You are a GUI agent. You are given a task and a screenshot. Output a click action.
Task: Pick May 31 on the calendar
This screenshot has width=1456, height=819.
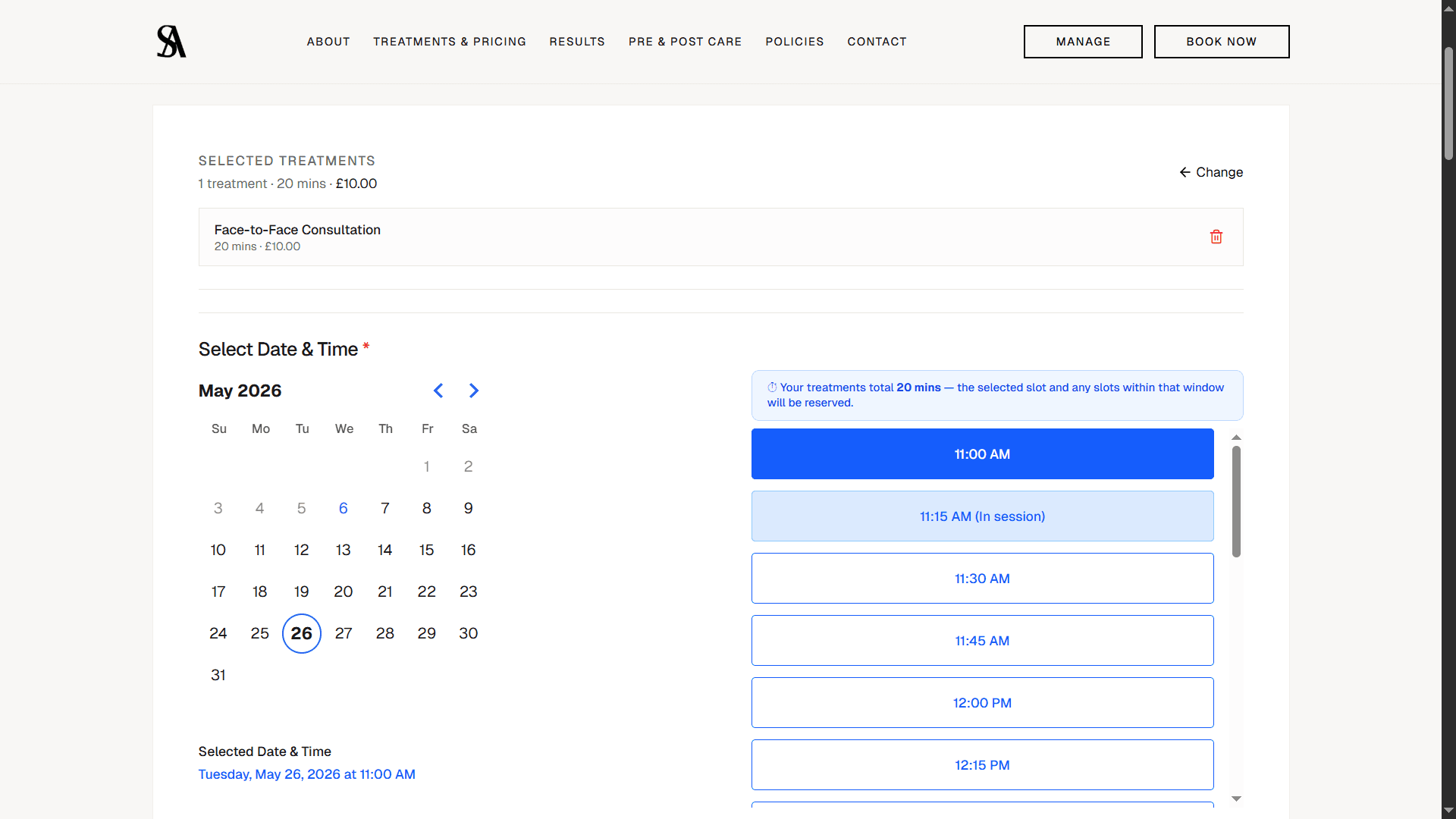[218, 675]
